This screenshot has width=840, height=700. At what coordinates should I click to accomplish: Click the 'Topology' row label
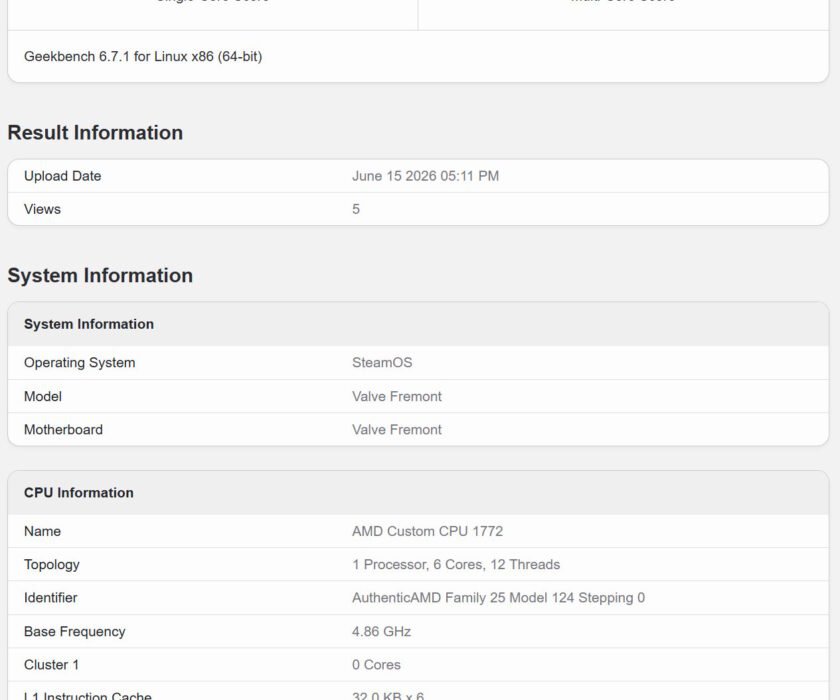coord(52,564)
